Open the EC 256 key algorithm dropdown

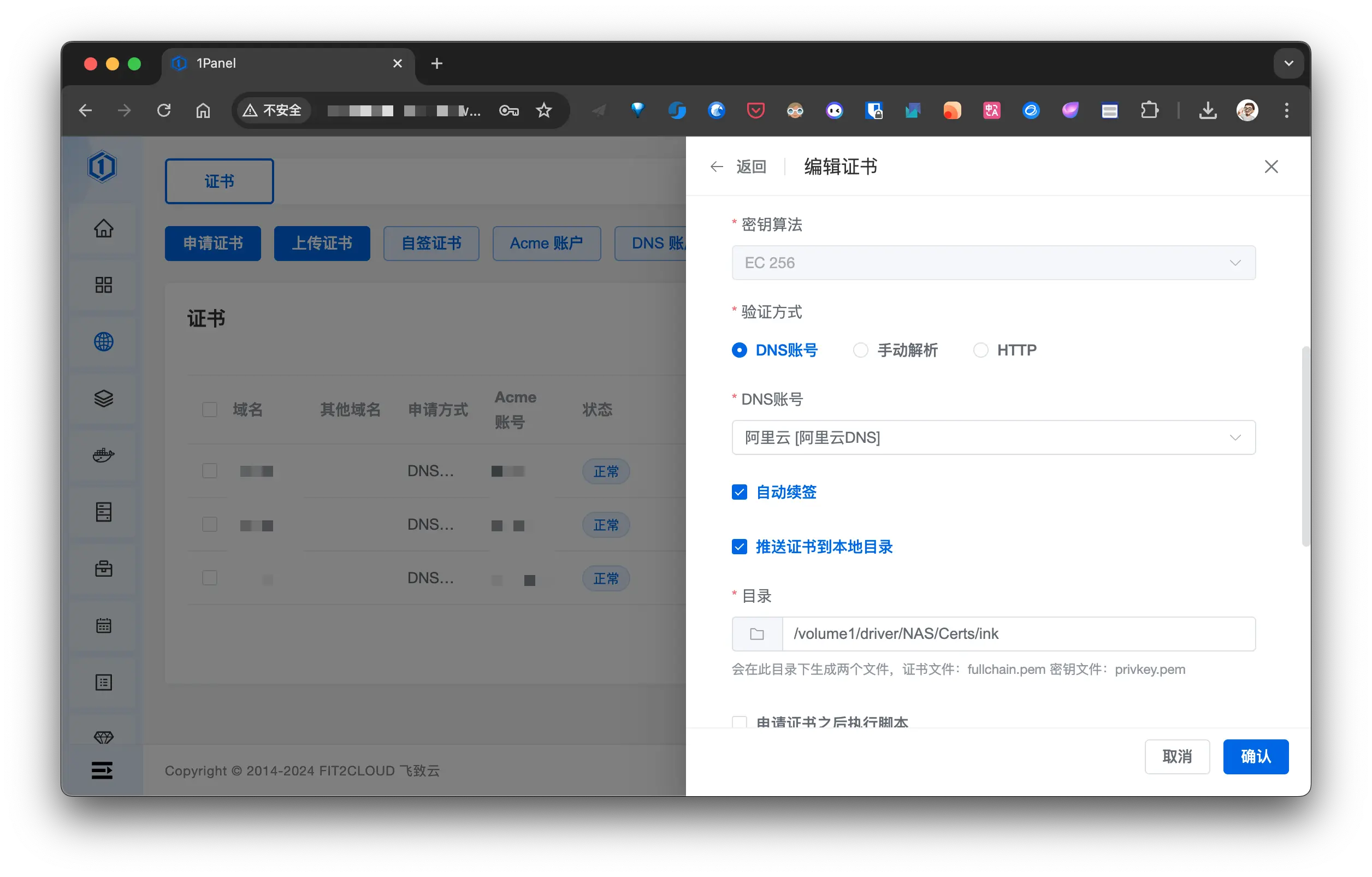point(993,263)
